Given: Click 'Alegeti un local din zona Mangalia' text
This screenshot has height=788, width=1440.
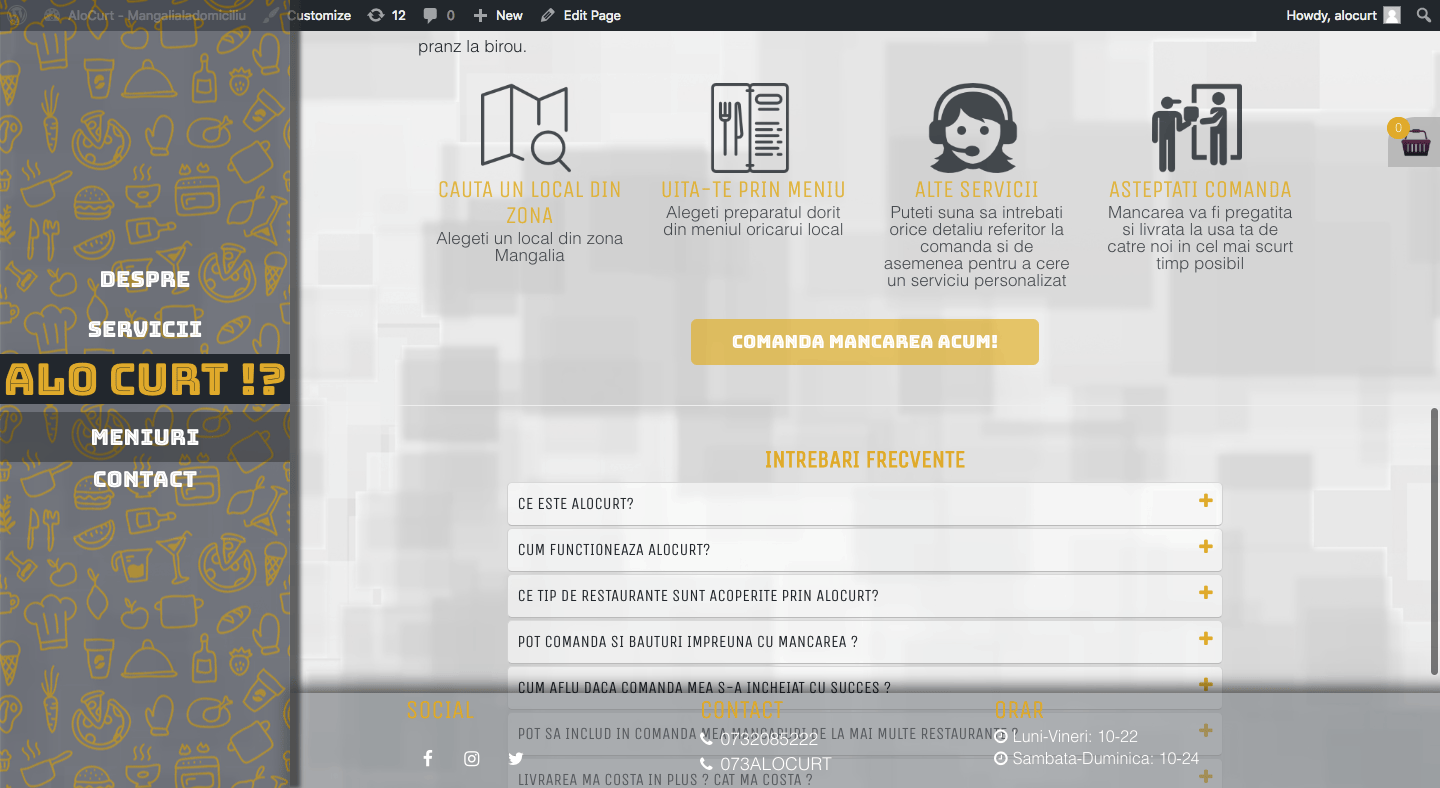Looking at the screenshot, I should pyautogui.click(x=530, y=247).
